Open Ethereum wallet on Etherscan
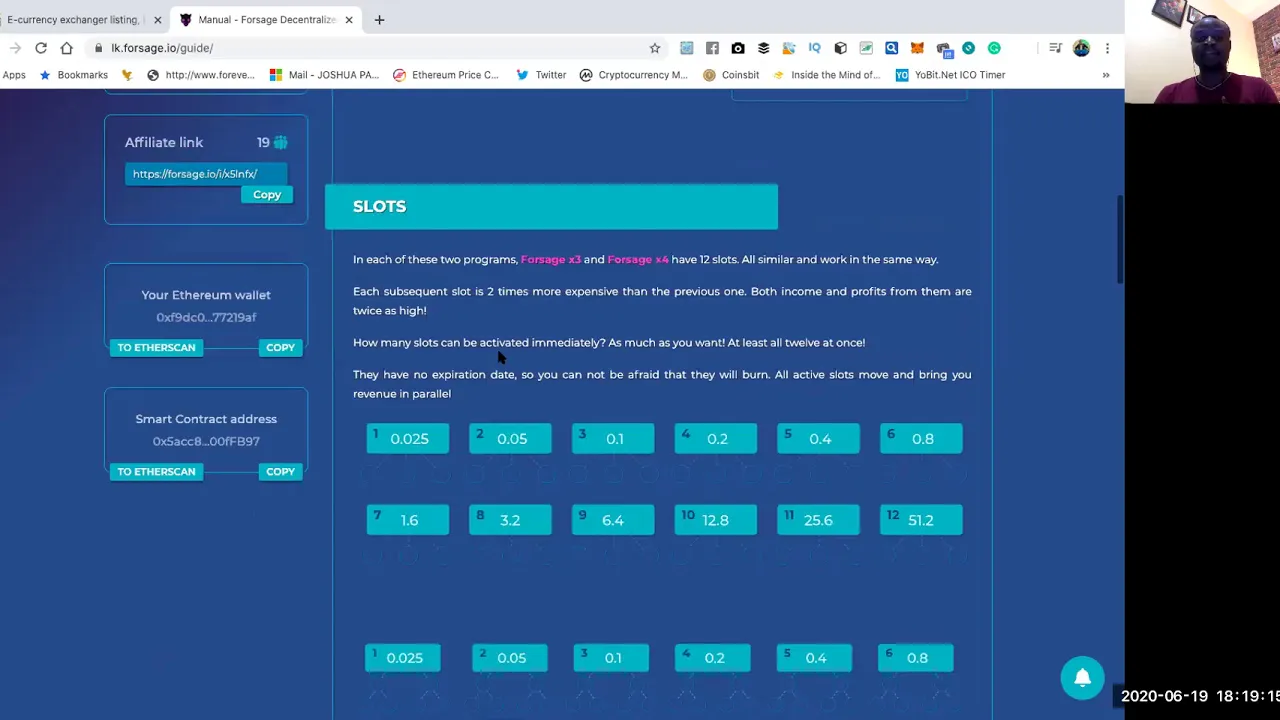The image size is (1280, 720). coord(156,347)
